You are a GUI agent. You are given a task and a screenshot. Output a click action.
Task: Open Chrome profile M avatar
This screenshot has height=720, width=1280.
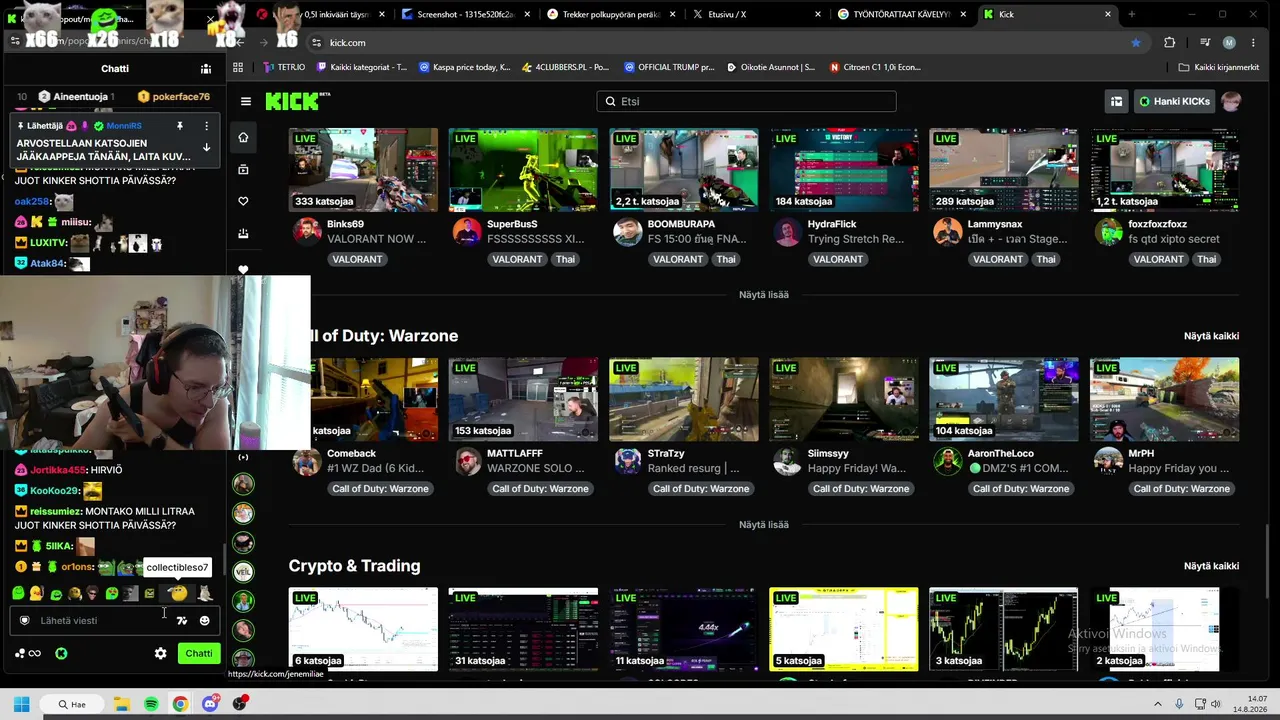(1229, 43)
